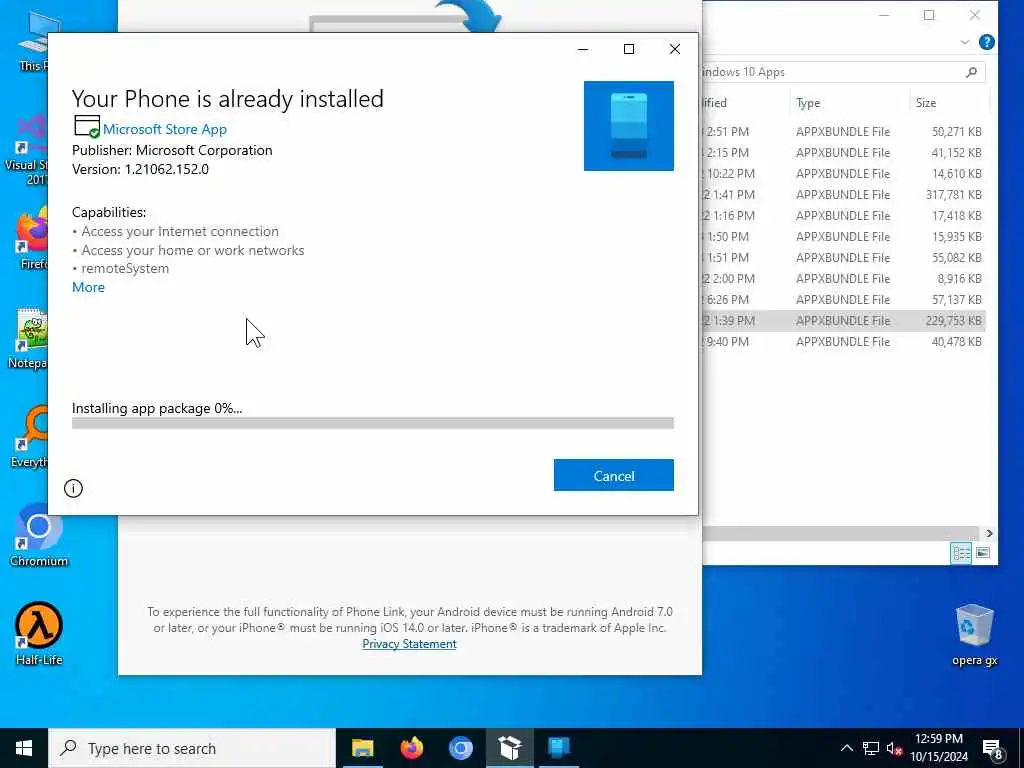Click the installing app package progress bar
The width and height of the screenshot is (1024, 768).
[x=372, y=423]
